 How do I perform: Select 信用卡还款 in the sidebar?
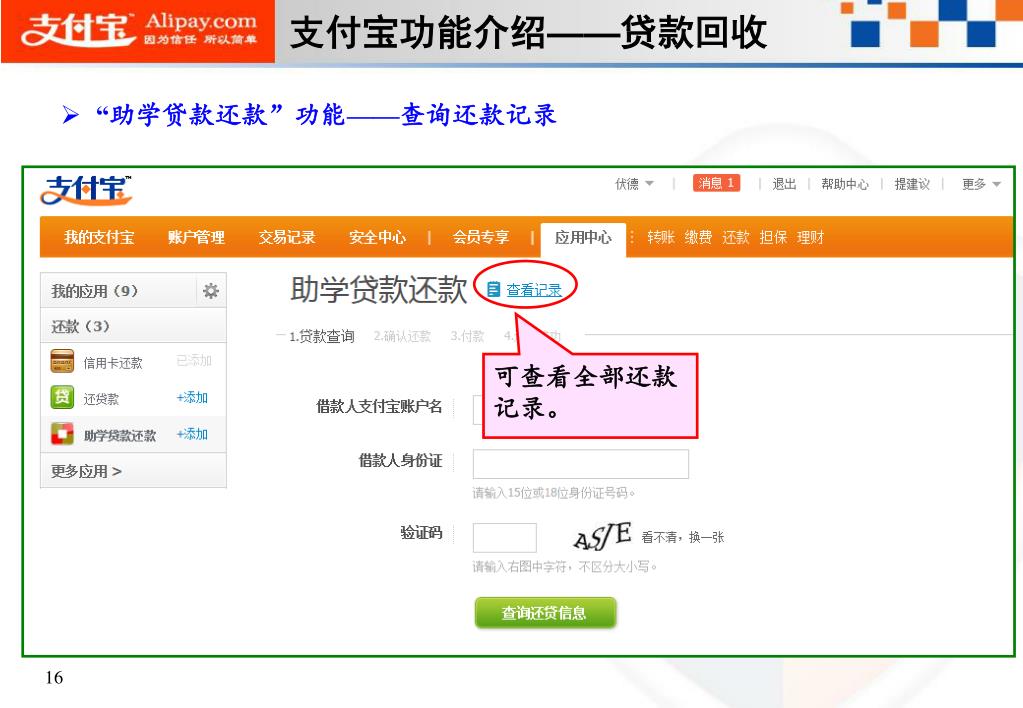point(113,363)
